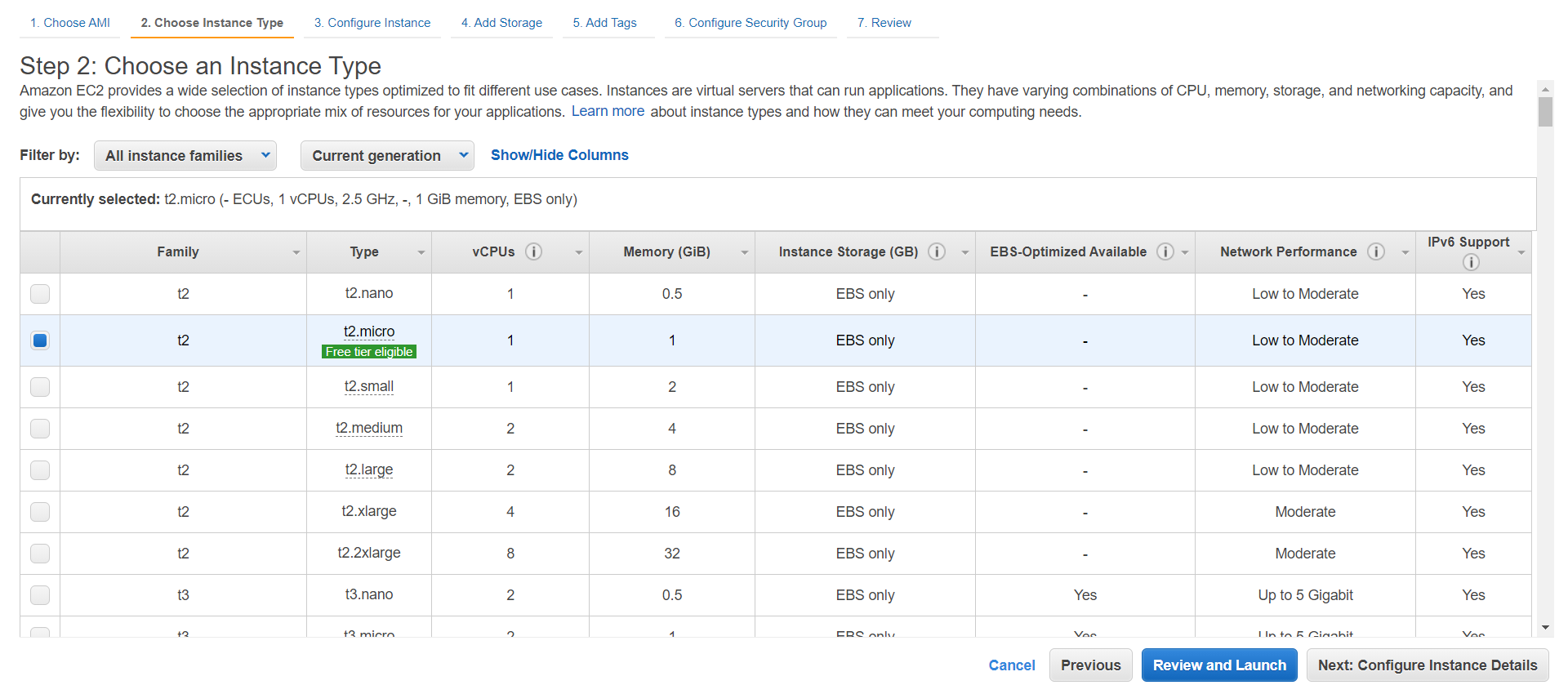Follow the Learn more link

point(608,111)
